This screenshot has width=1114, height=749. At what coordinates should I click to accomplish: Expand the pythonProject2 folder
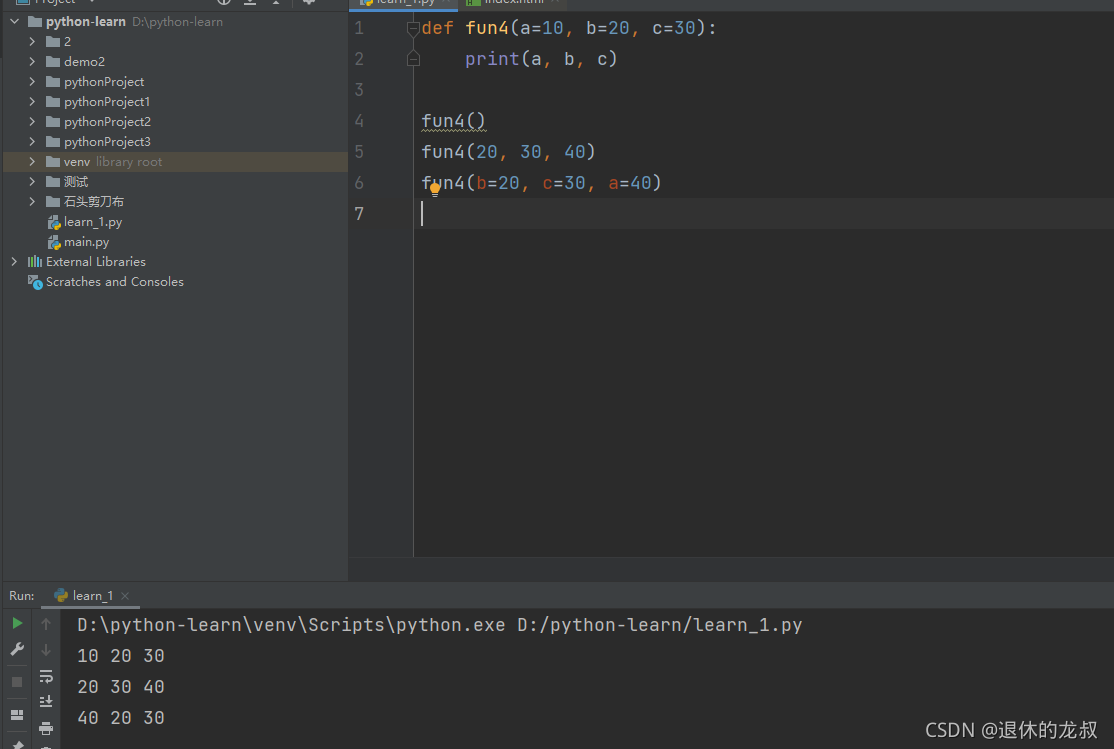[32, 122]
